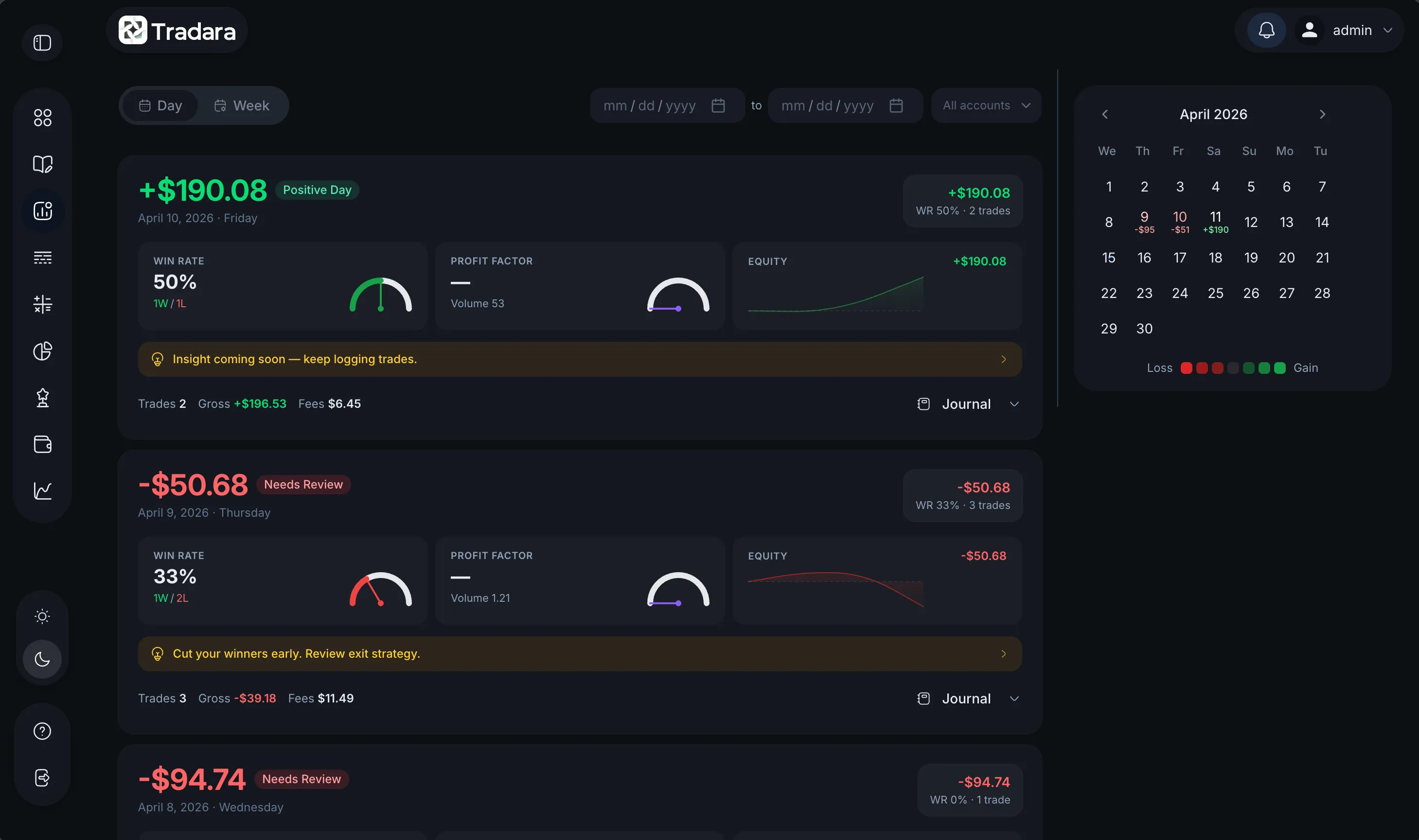
Task: Go to next month in calendar
Action: pos(1322,114)
